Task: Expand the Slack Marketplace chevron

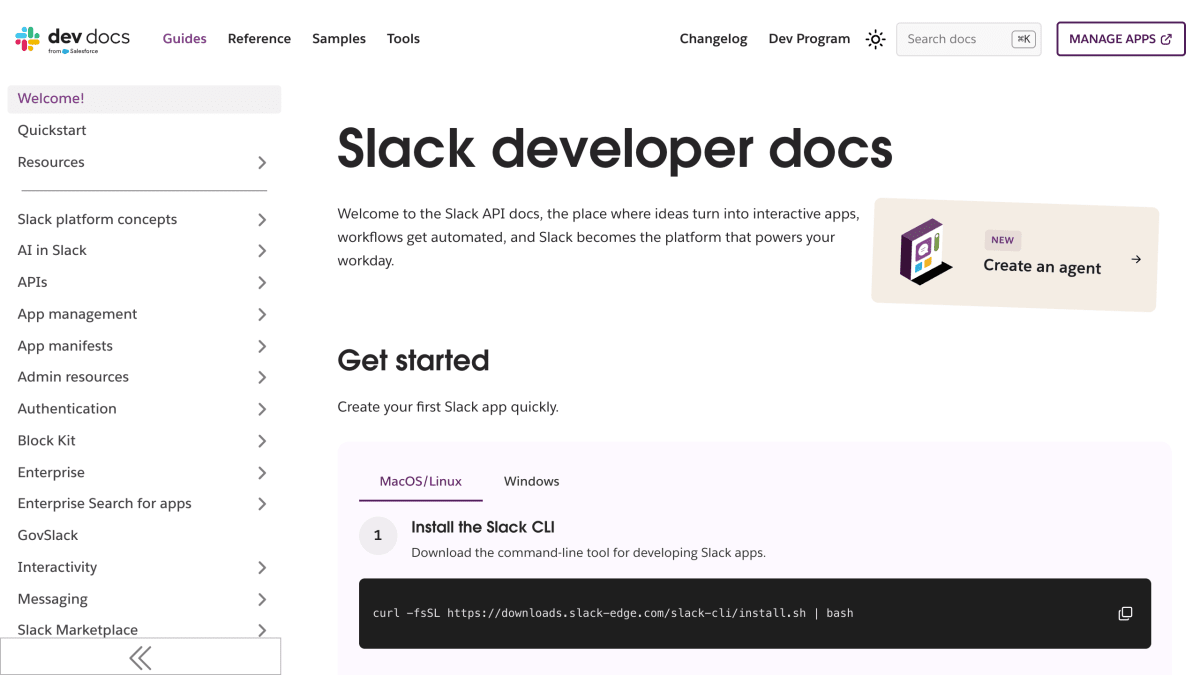Action: (262, 630)
